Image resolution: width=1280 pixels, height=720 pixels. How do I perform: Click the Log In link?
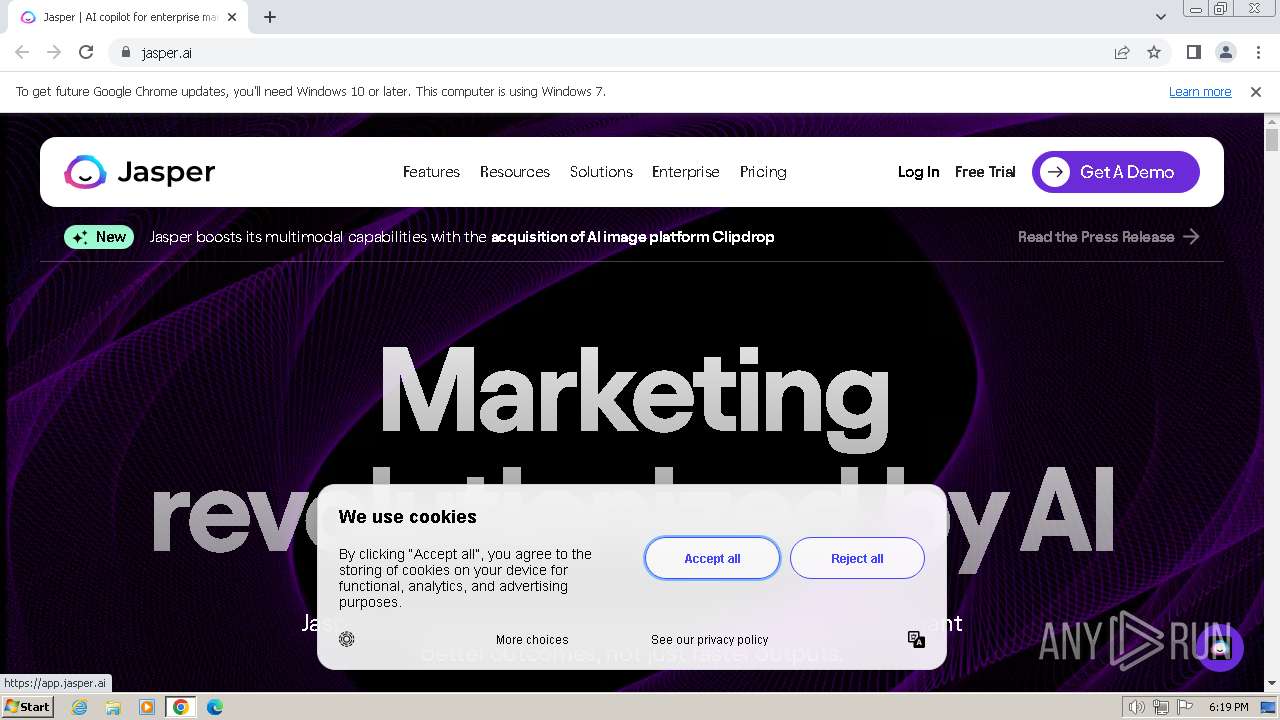[x=918, y=172]
